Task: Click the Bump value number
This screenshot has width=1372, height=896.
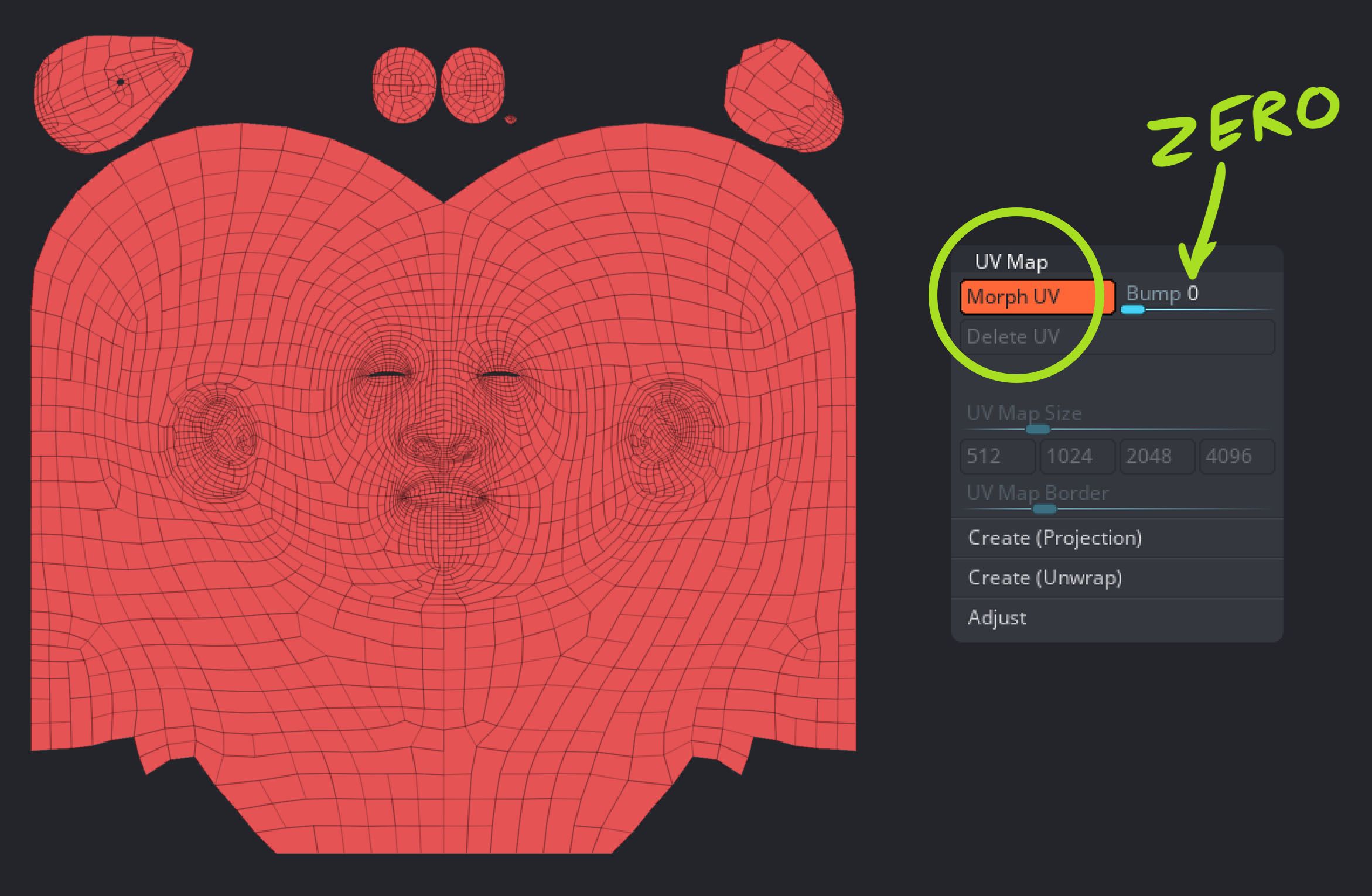Action: (x=1193, y=293)
